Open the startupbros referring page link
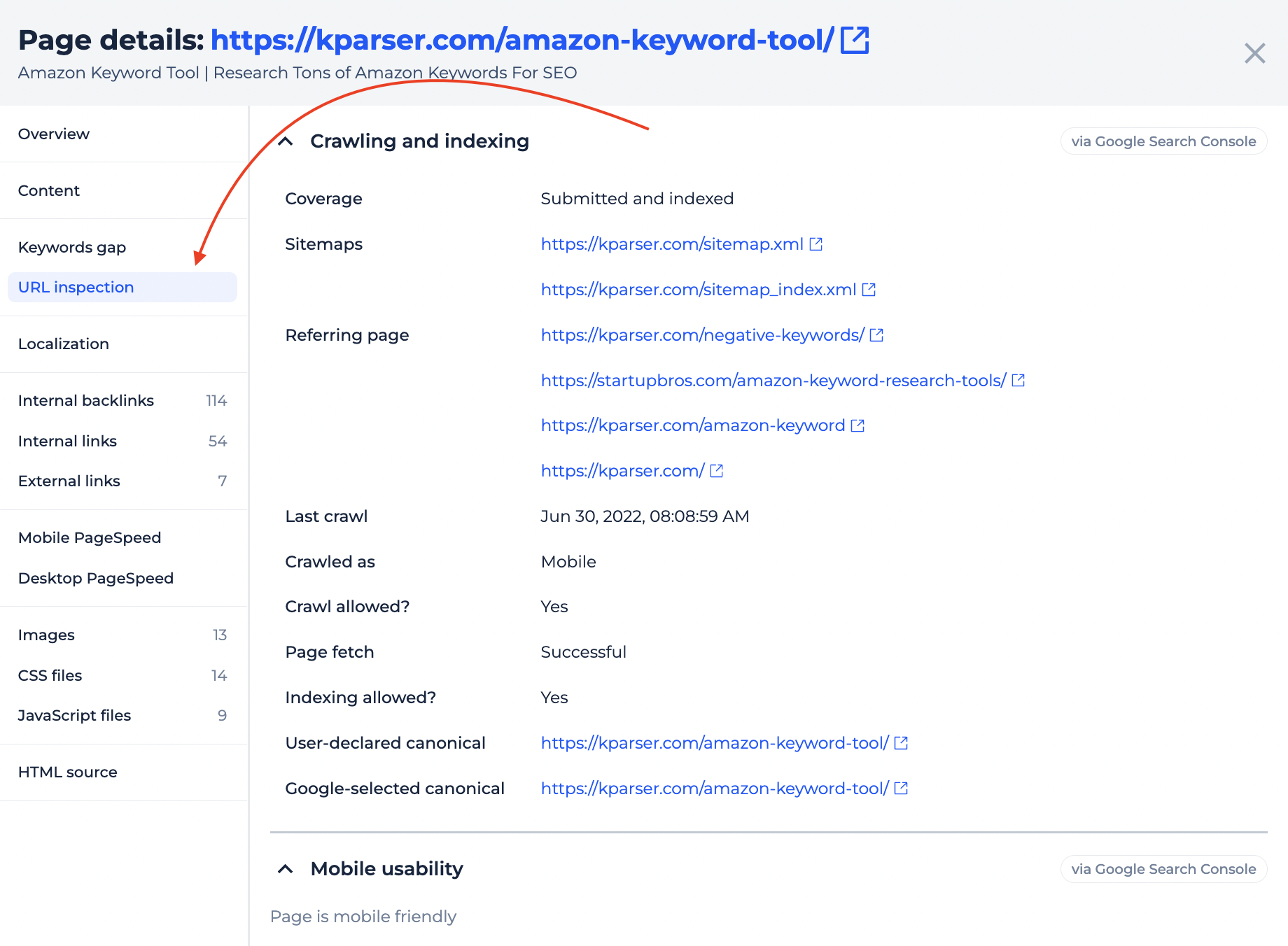Screen dimensions: 1288x946 pos(773,380)
